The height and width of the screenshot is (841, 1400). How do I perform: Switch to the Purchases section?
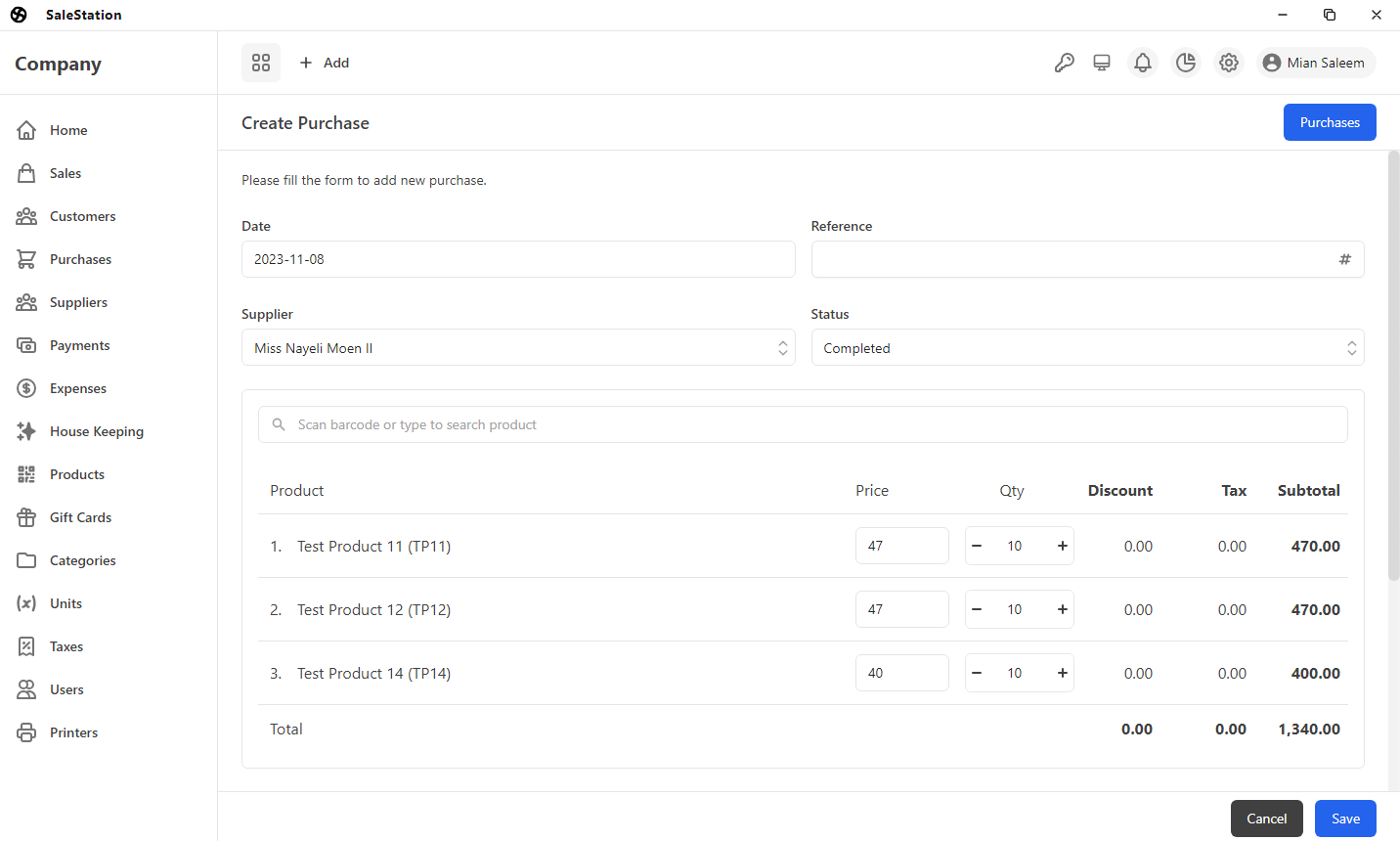coord(1330,122)
